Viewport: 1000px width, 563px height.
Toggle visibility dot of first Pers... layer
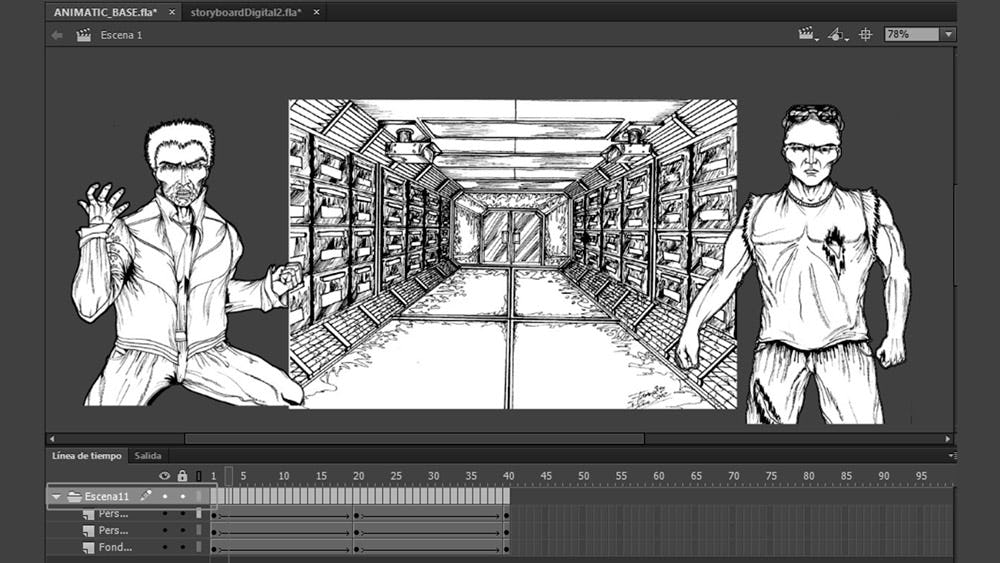pos(165,514)
